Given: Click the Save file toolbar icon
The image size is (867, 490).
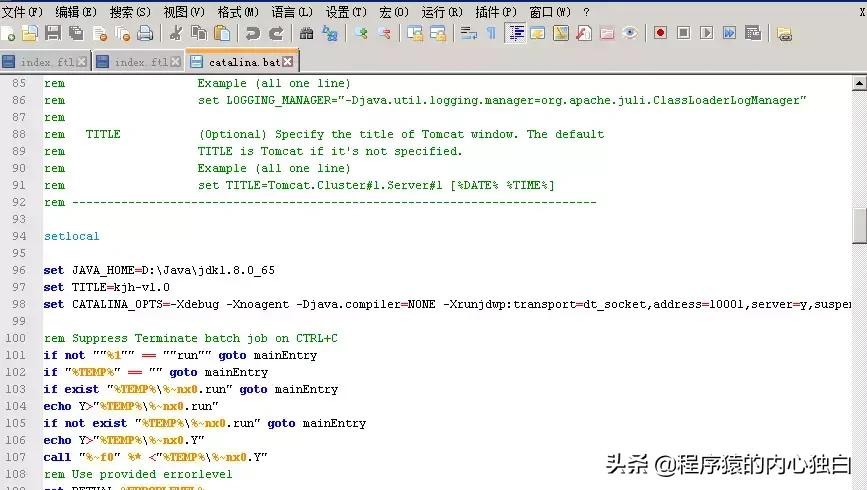Looking at the screenshot, I should [52, 33].
